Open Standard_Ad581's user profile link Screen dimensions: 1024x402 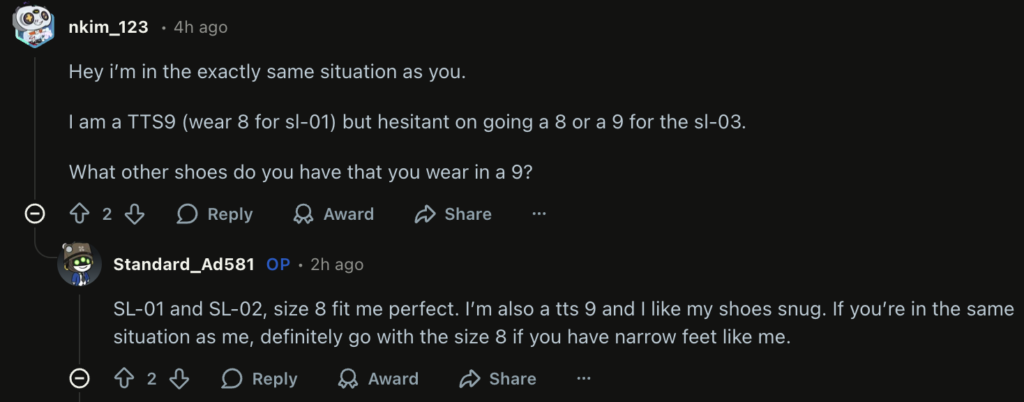click(183, 265)
